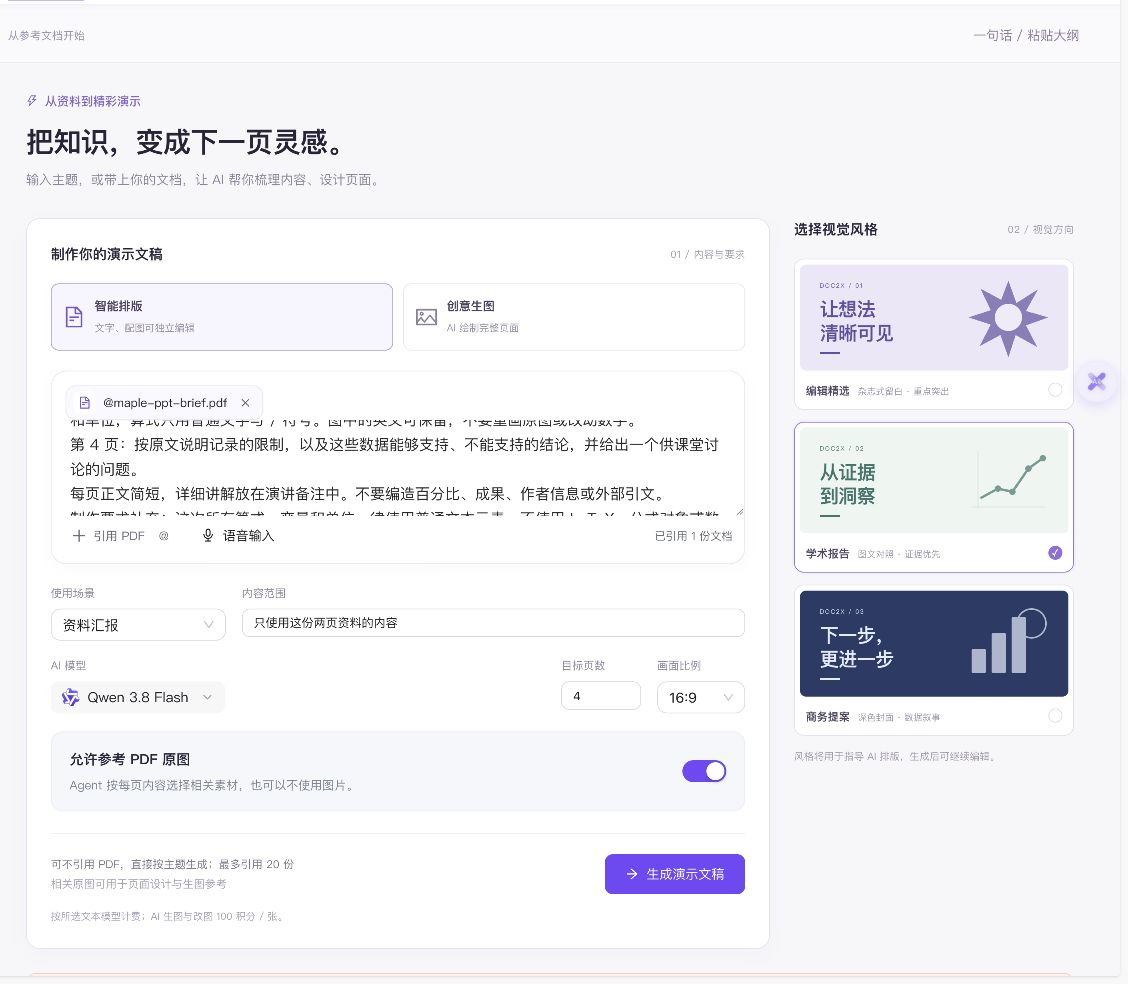
Task: Choose the 下一步，更进一步 style thumbnail
Action: 934,644
